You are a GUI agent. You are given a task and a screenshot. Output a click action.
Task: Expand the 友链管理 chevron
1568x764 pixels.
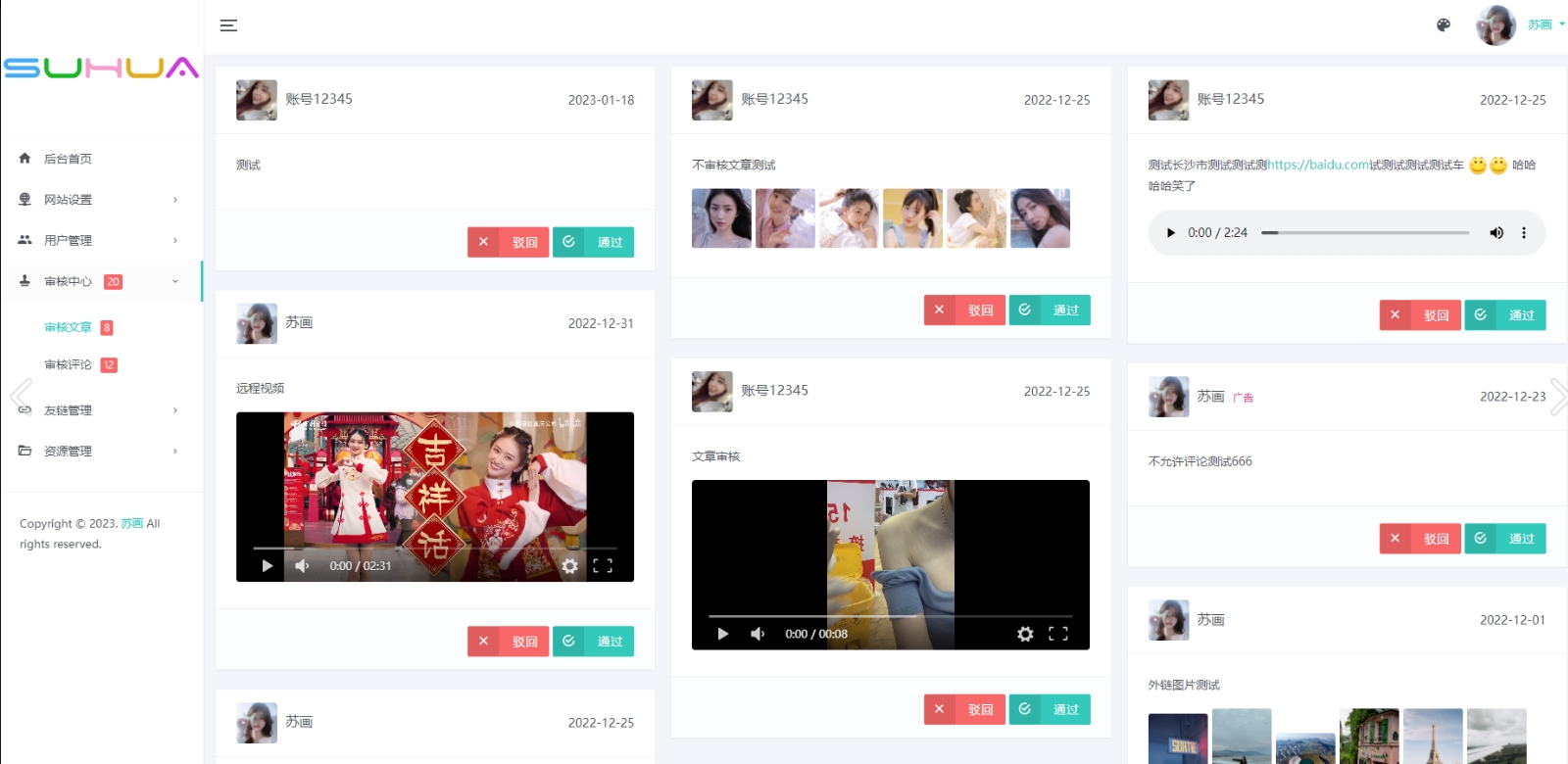175,410
